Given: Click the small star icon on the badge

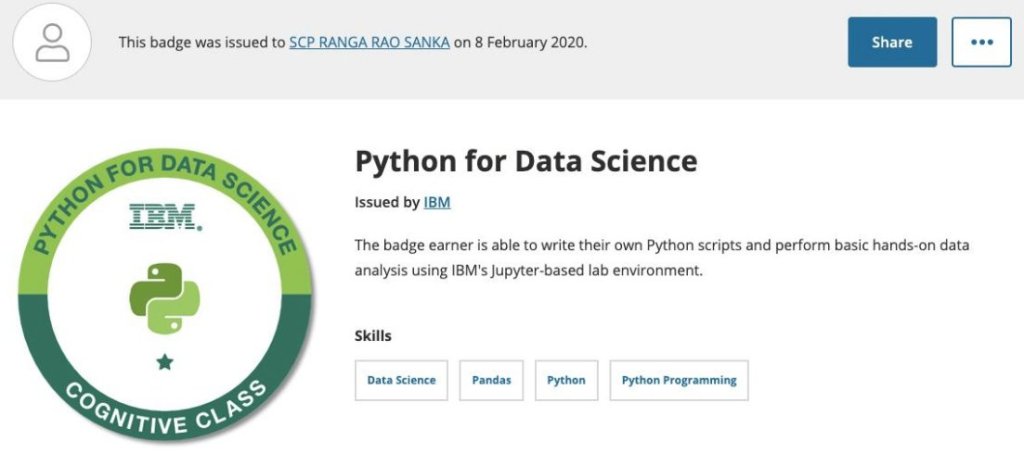Looking at the screenshot, I should (165, 362).
